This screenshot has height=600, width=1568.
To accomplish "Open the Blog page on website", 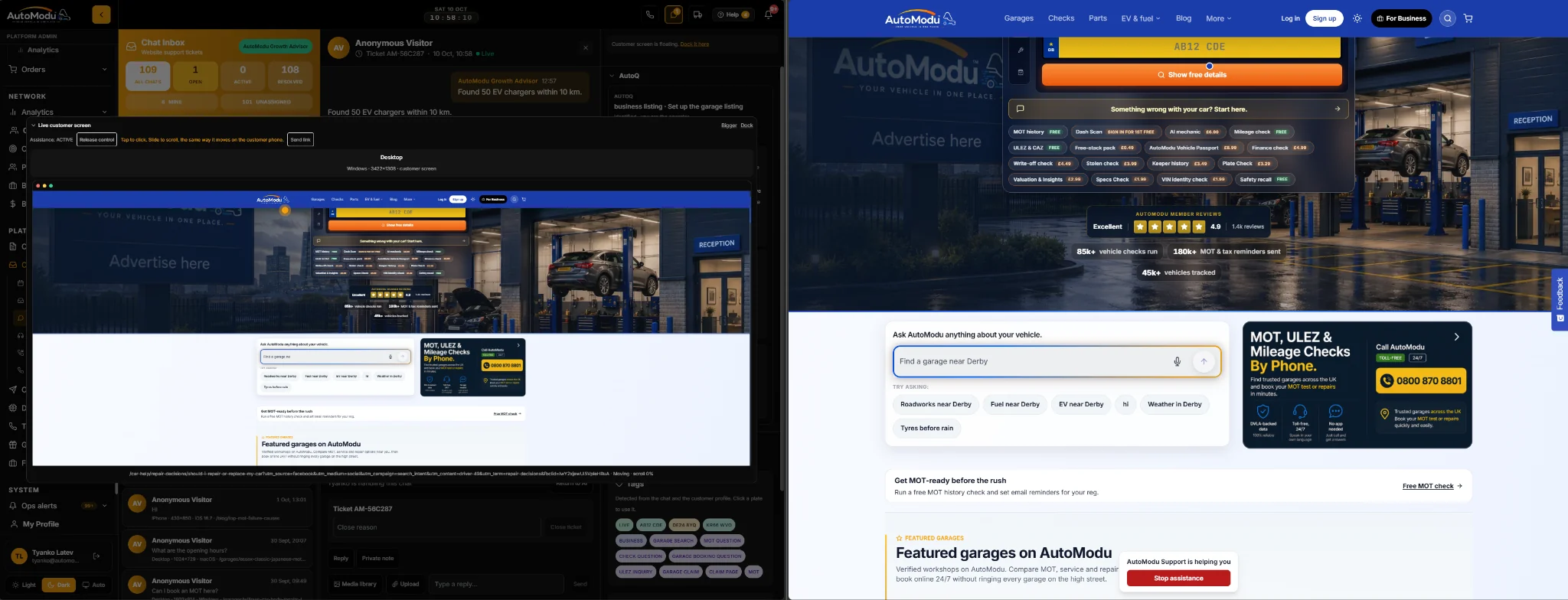I will pyautogui.click(x=1184, y=18).
